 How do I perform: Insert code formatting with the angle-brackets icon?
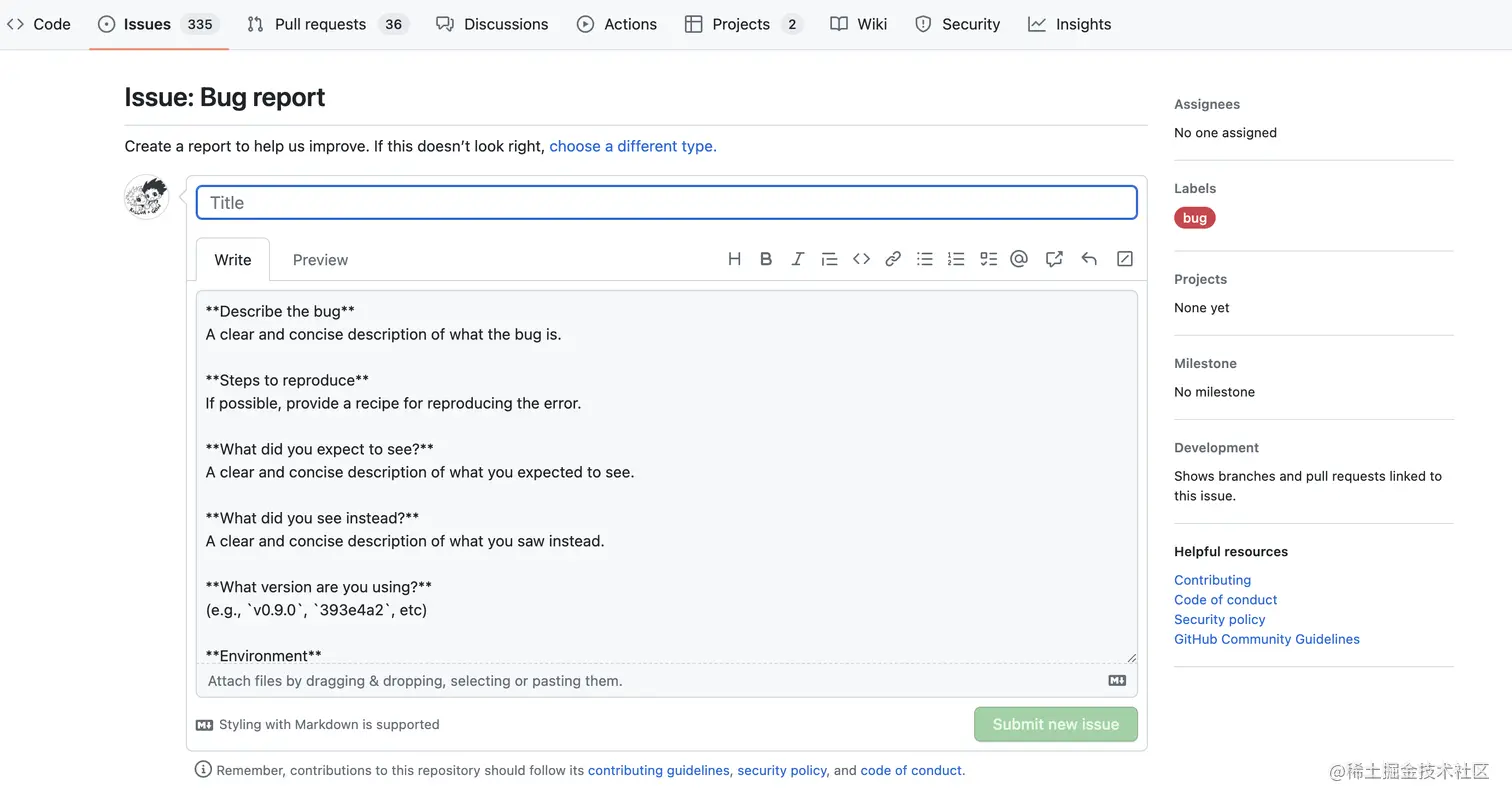pyautogui.click(x=861, y=259)
